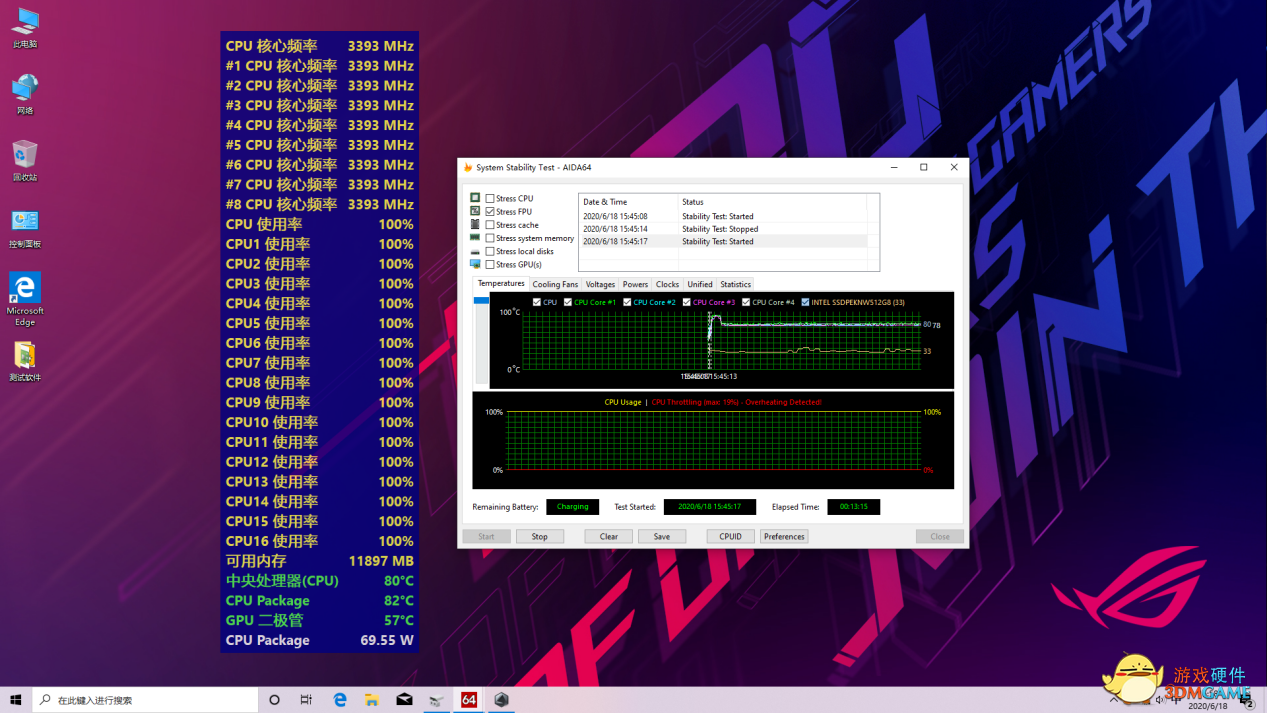Toggle the CPU Core #1 graph checkbox
The image size is (1267, 713).
pyautogui.click(x=568, y=302)
